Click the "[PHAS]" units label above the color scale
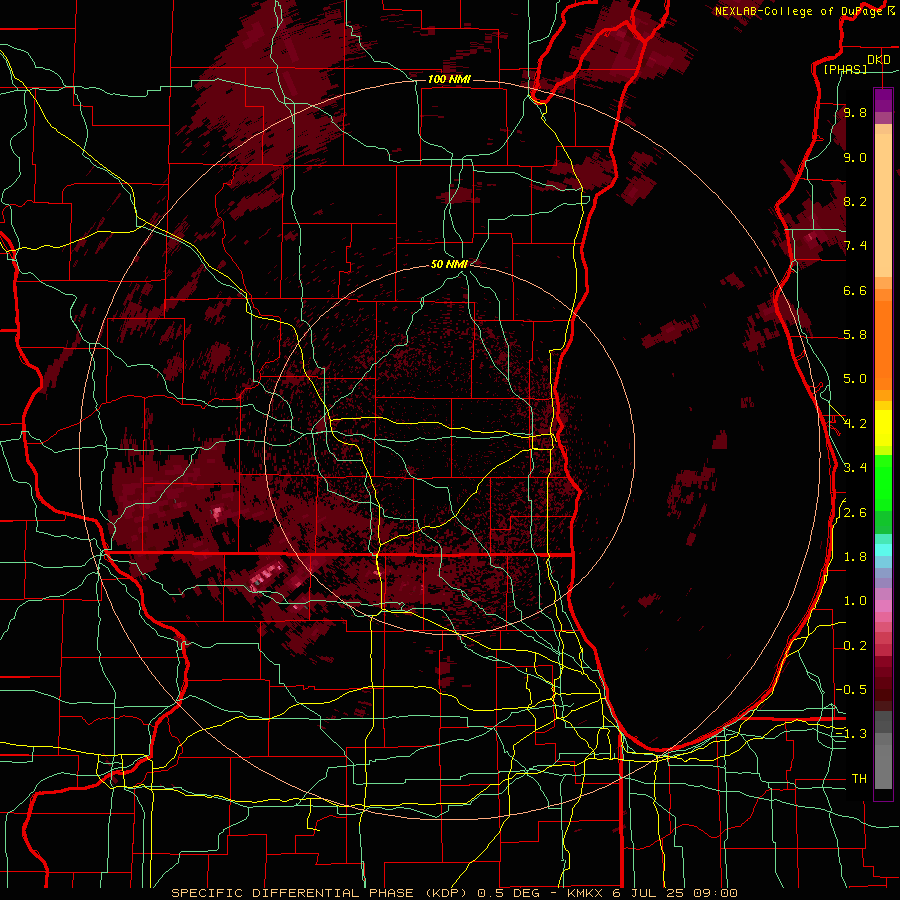Screen dimensions: 900x900 (x=845, y=69)
